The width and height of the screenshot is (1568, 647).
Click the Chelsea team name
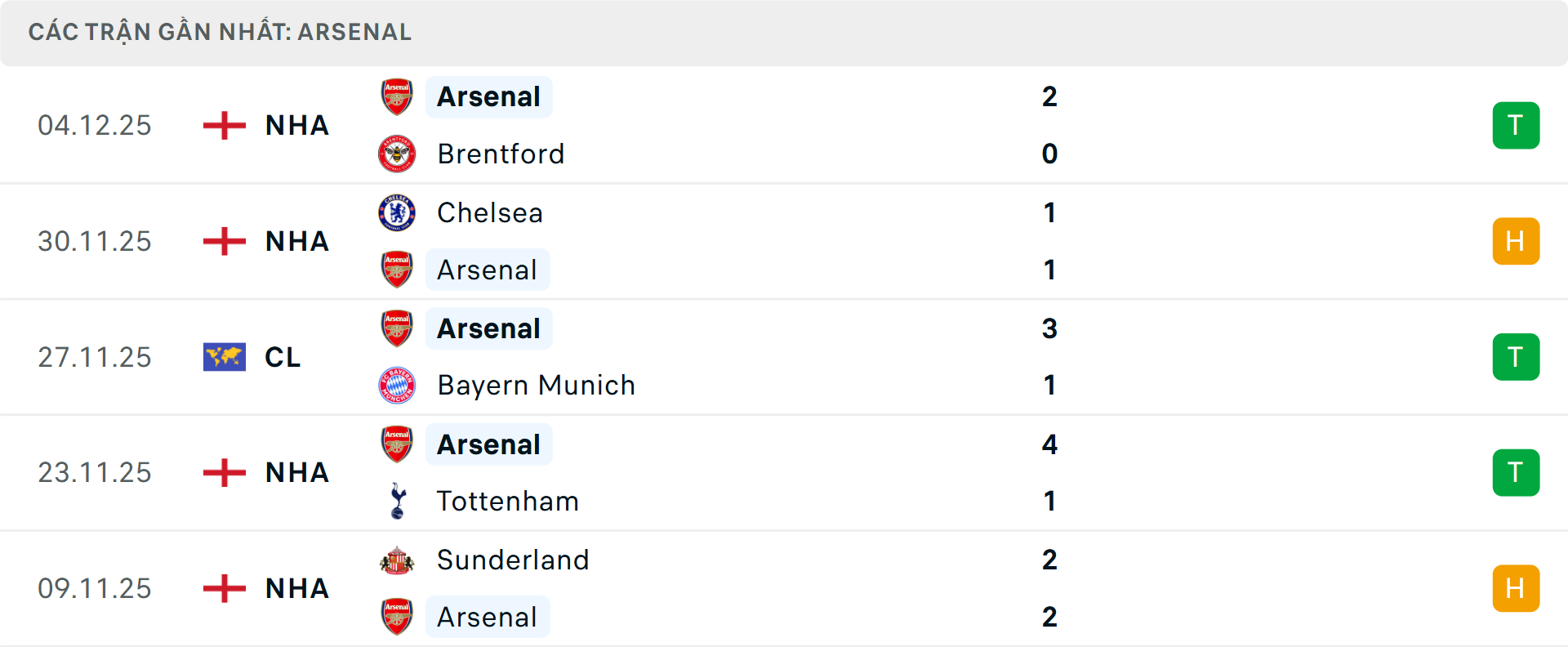point(490,212)
